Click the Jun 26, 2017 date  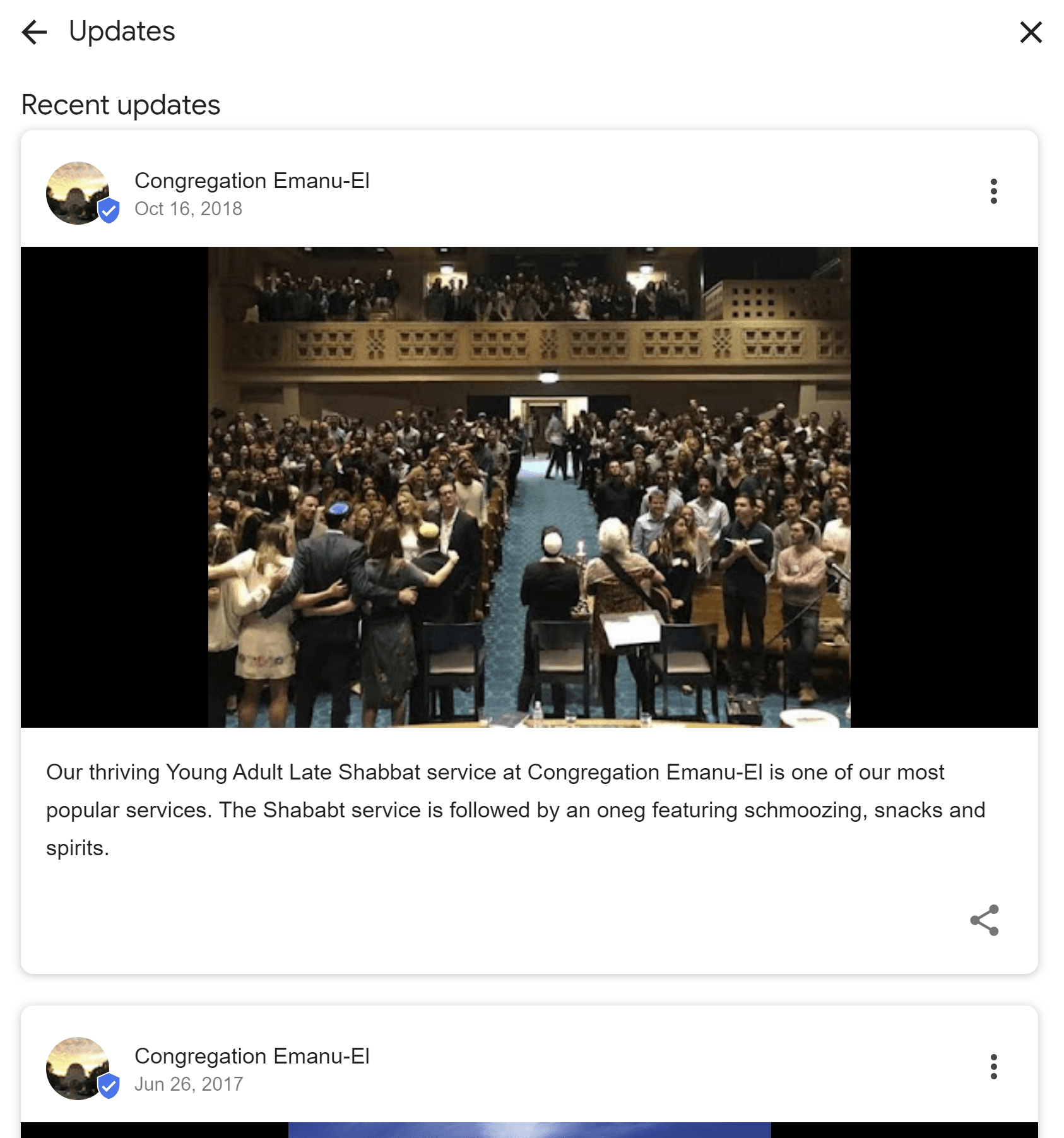[189, 1084]
